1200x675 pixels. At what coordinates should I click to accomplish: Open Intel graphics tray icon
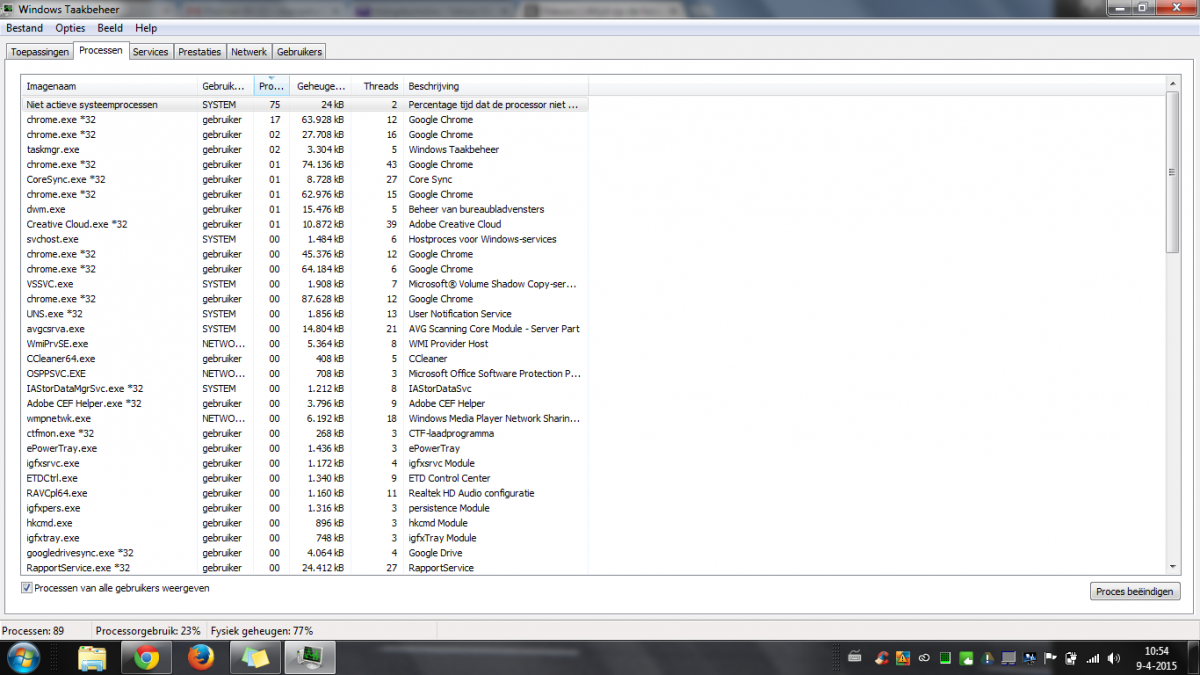pyautogui.click(x=1030, y=658)
